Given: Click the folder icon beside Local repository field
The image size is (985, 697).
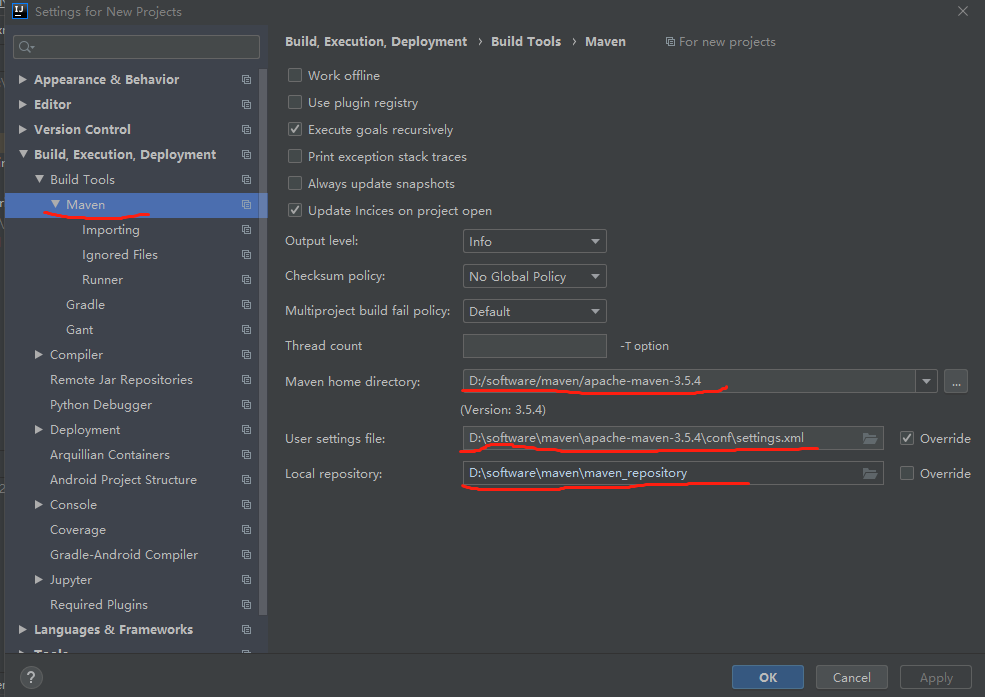Looking at the screenshot, I should pyautogui.click(x=869, y=473).
